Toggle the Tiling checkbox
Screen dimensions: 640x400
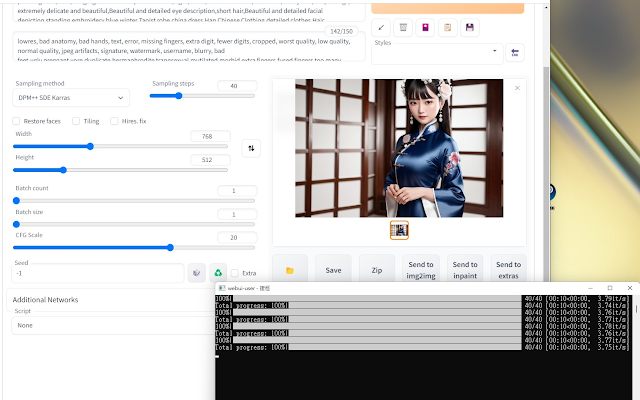pyautogui.click(x=76, y=121)
